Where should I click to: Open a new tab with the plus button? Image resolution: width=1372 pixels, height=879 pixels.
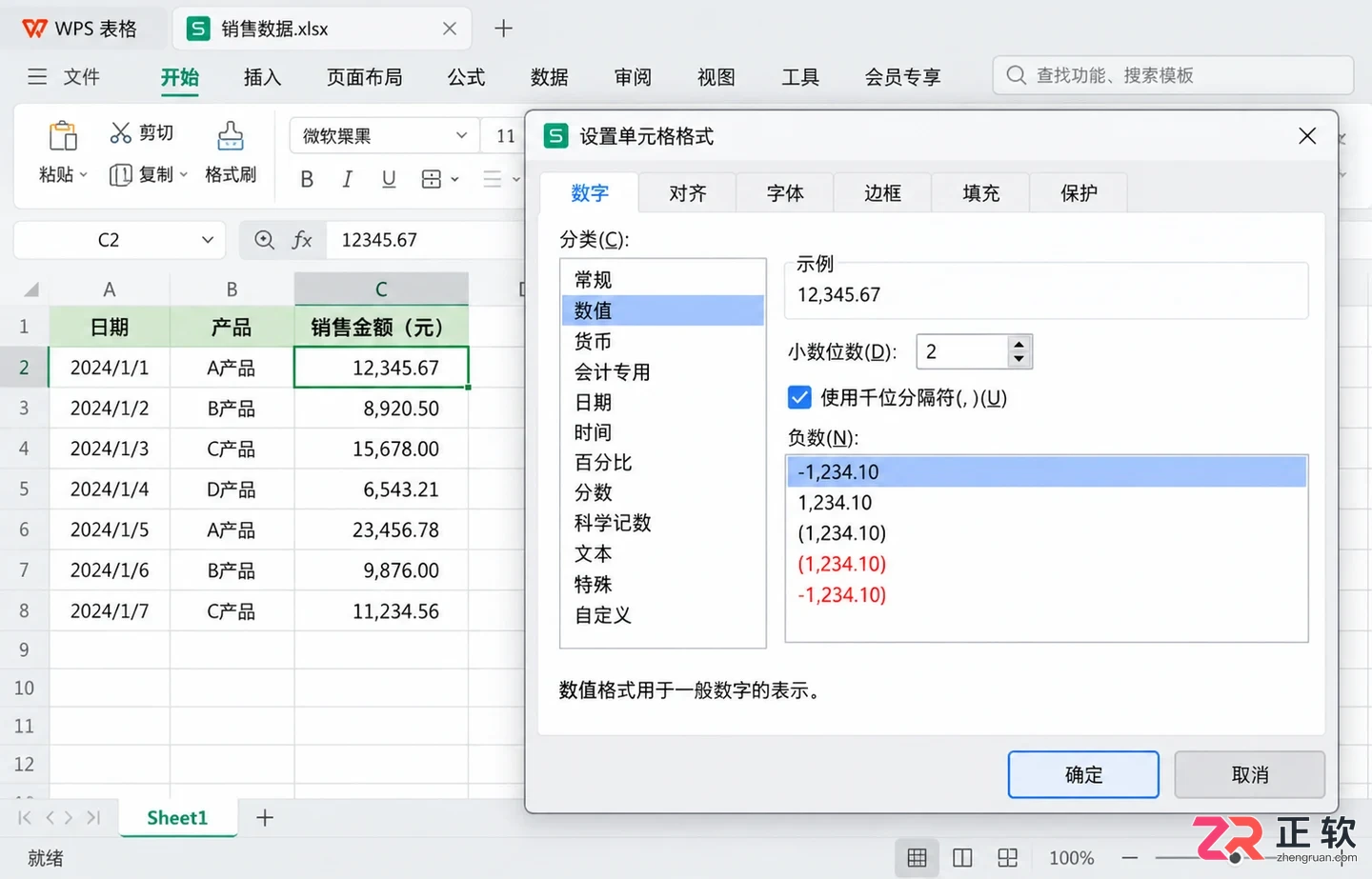(504, 29)
